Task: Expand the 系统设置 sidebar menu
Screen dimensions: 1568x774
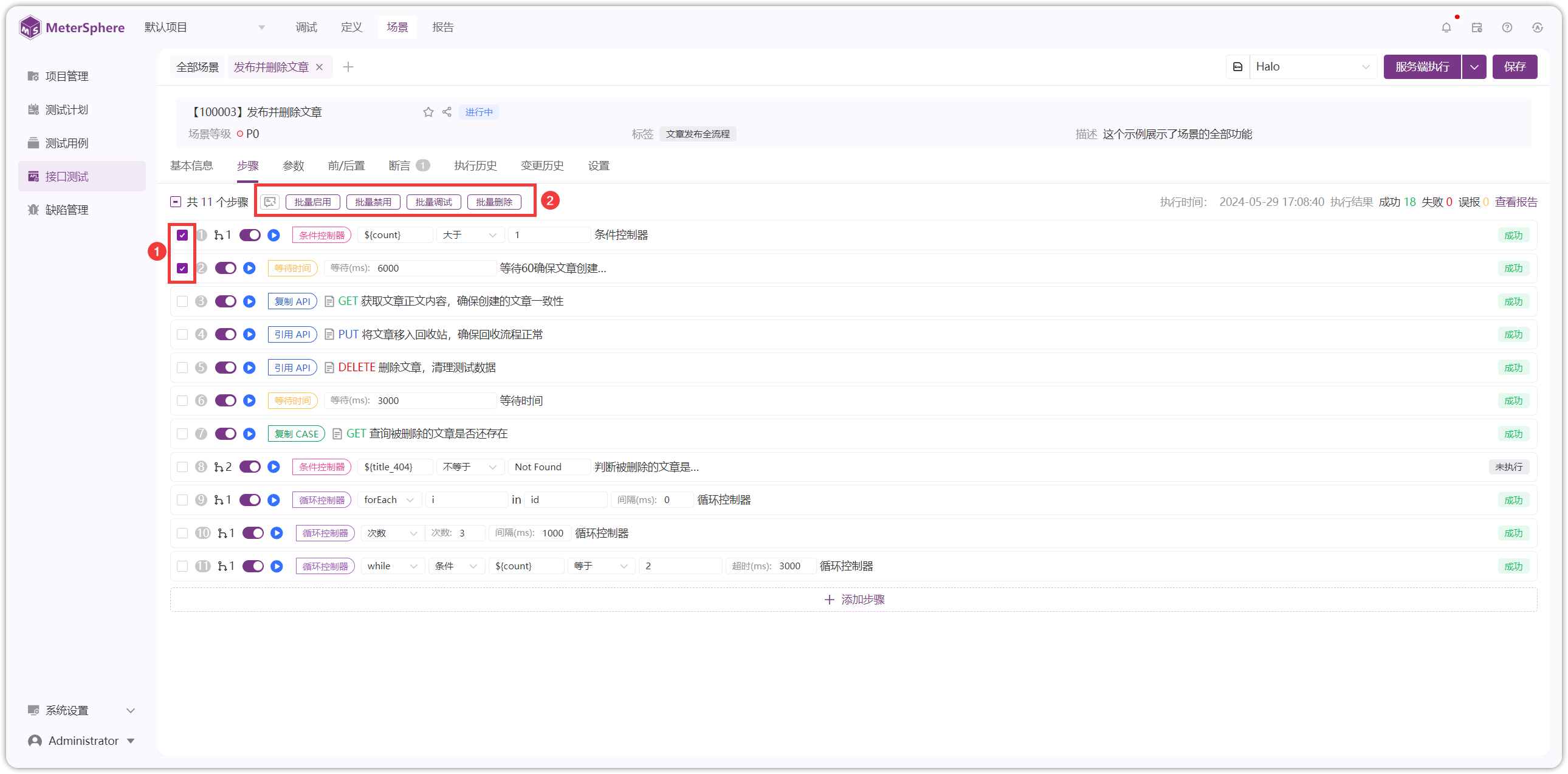Action: (82, 710)
